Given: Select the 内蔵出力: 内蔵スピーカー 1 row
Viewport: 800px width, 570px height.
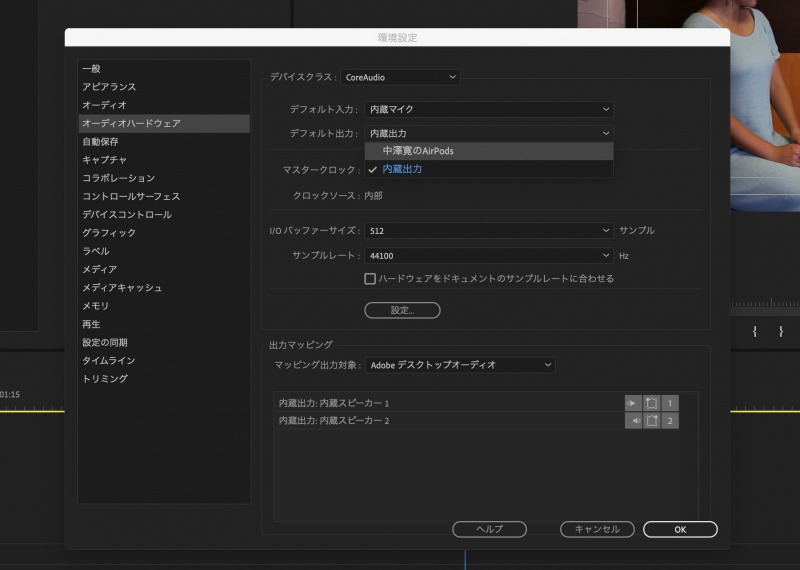Looking at the screenshot, I should tap(449, 403).
